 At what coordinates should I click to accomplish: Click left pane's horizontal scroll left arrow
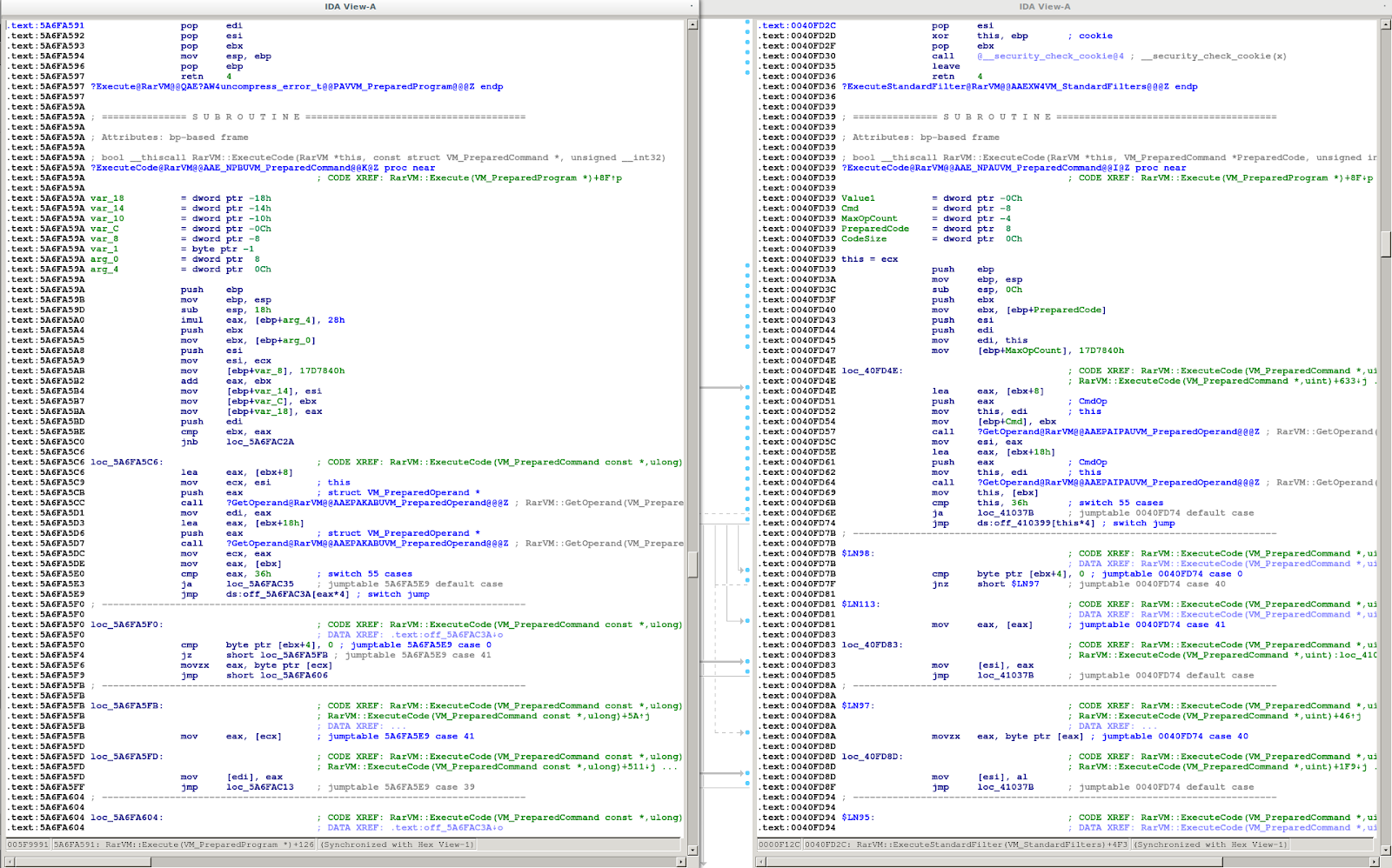(10, 862)
